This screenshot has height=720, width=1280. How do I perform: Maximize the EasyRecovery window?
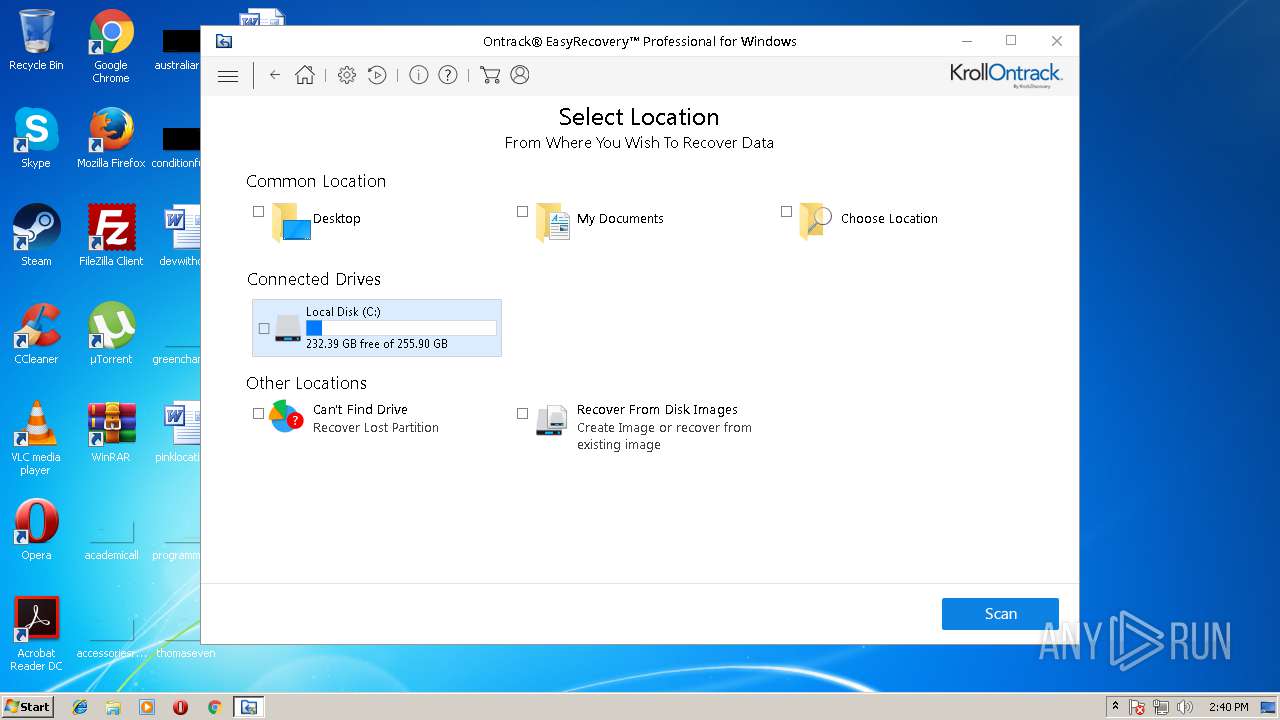(1011, 41)
